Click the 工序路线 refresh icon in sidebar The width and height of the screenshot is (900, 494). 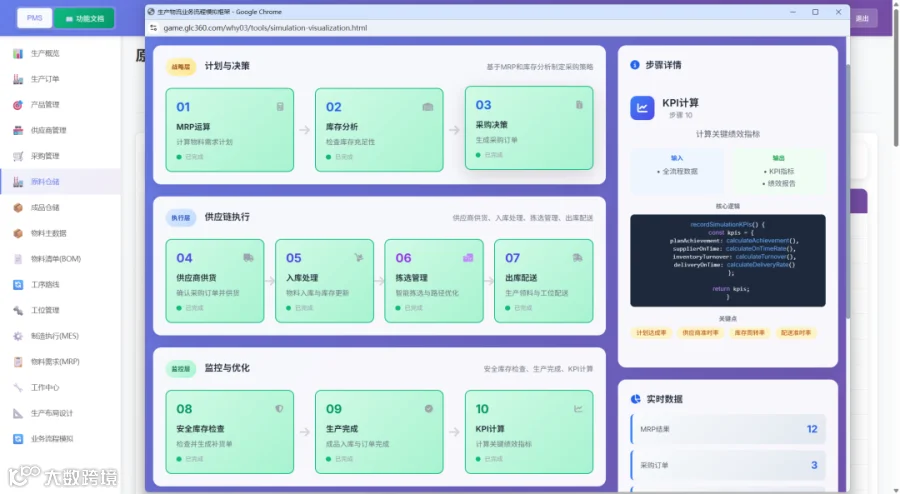18,285
